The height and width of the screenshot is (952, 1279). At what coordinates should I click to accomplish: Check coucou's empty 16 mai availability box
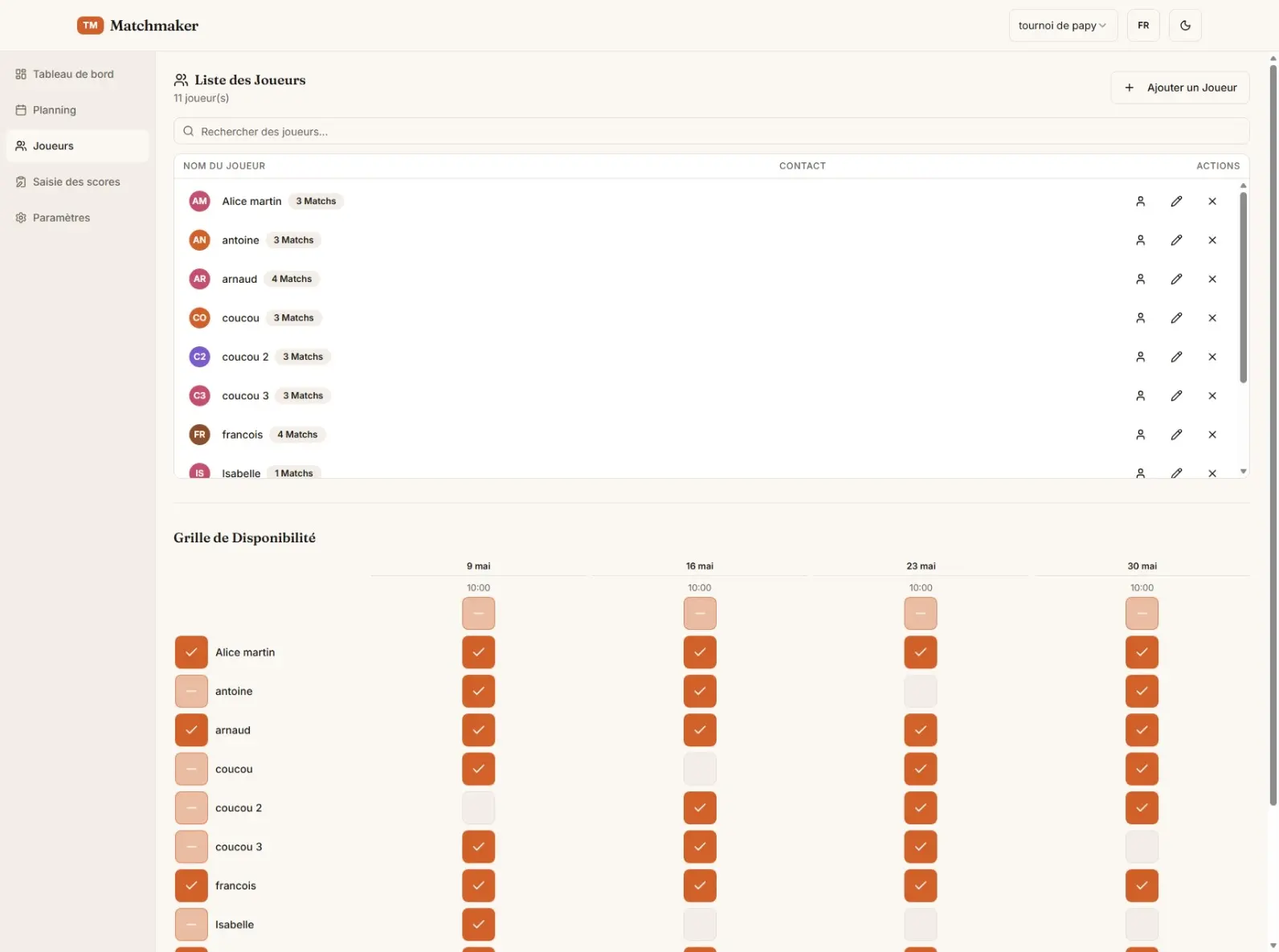coord(700,769)
